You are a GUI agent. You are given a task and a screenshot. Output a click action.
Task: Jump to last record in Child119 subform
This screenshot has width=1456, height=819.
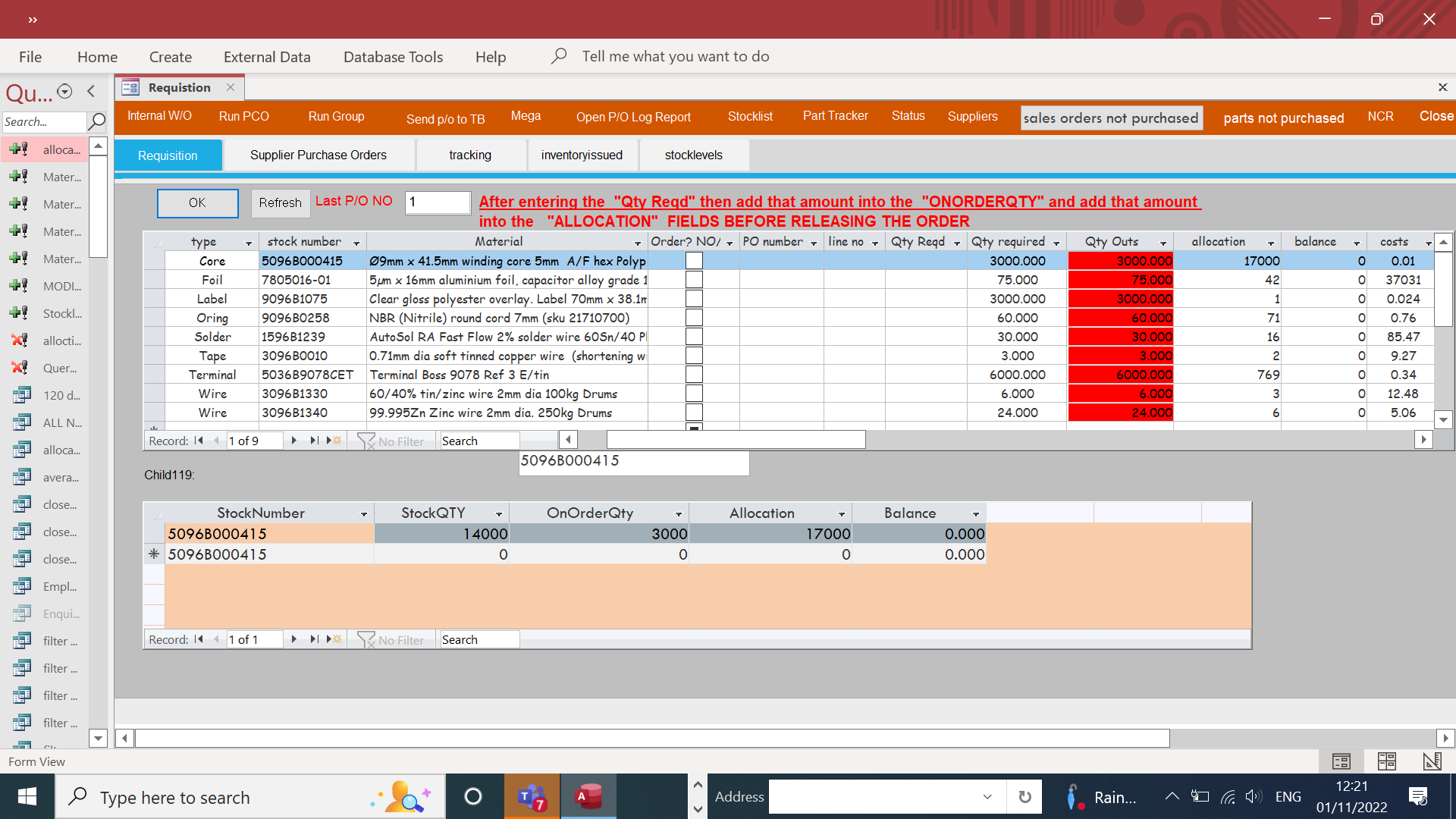(x=314, y=639)
